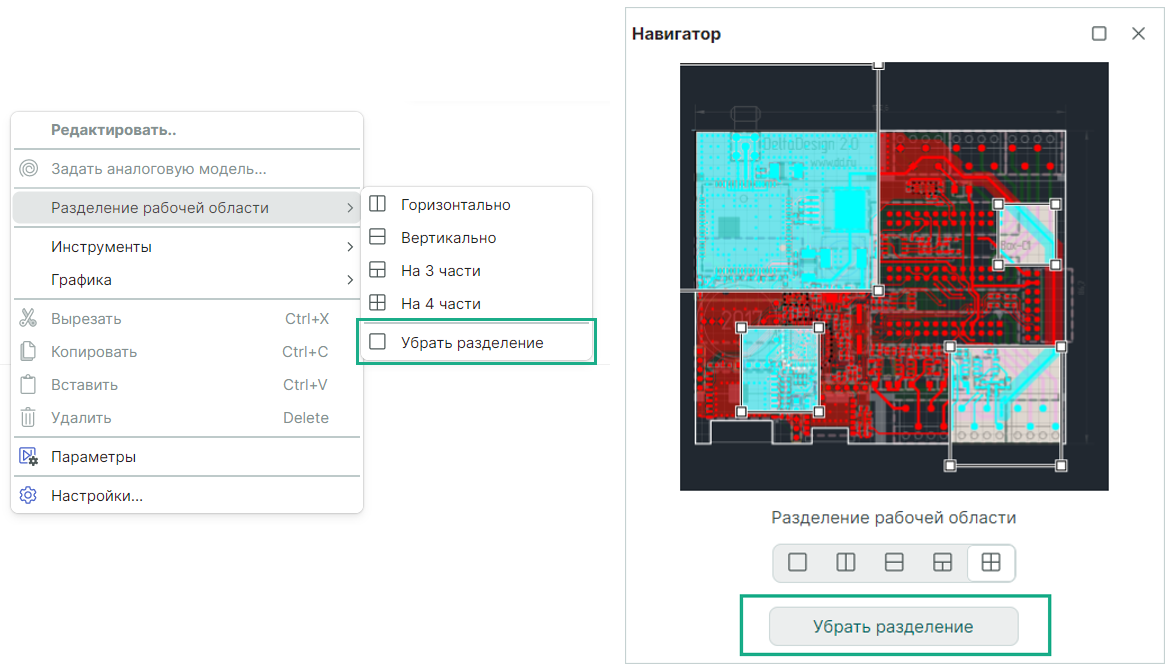Click the analog model spiral icon
This screenshot has width=1168, height=670.
click(x=28, y=169)
